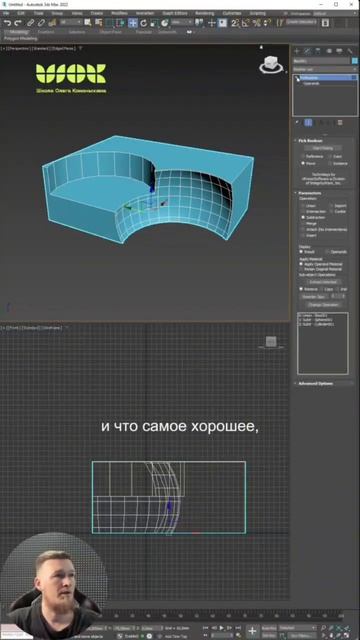Open the key filter Selected dropdown
This screenshot has width=360, height=640.
(297, 628)
